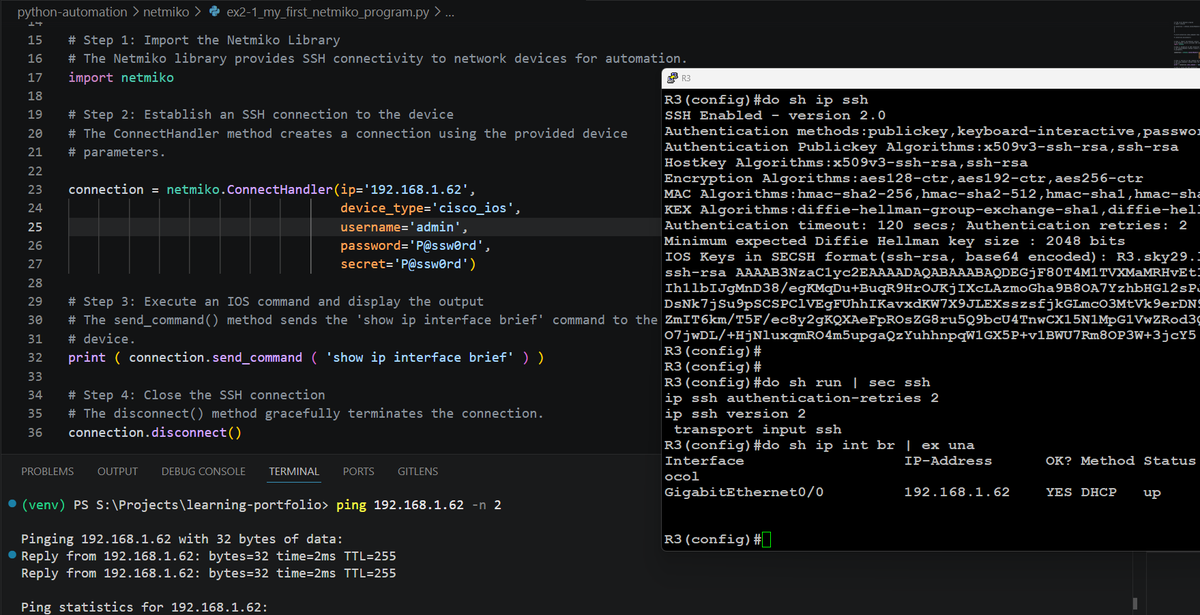Click 'Minimum expected Diffie Hellman key size' line
Image resolution: width=1200 pixels, height=615 pixels.
coord(895,241)
